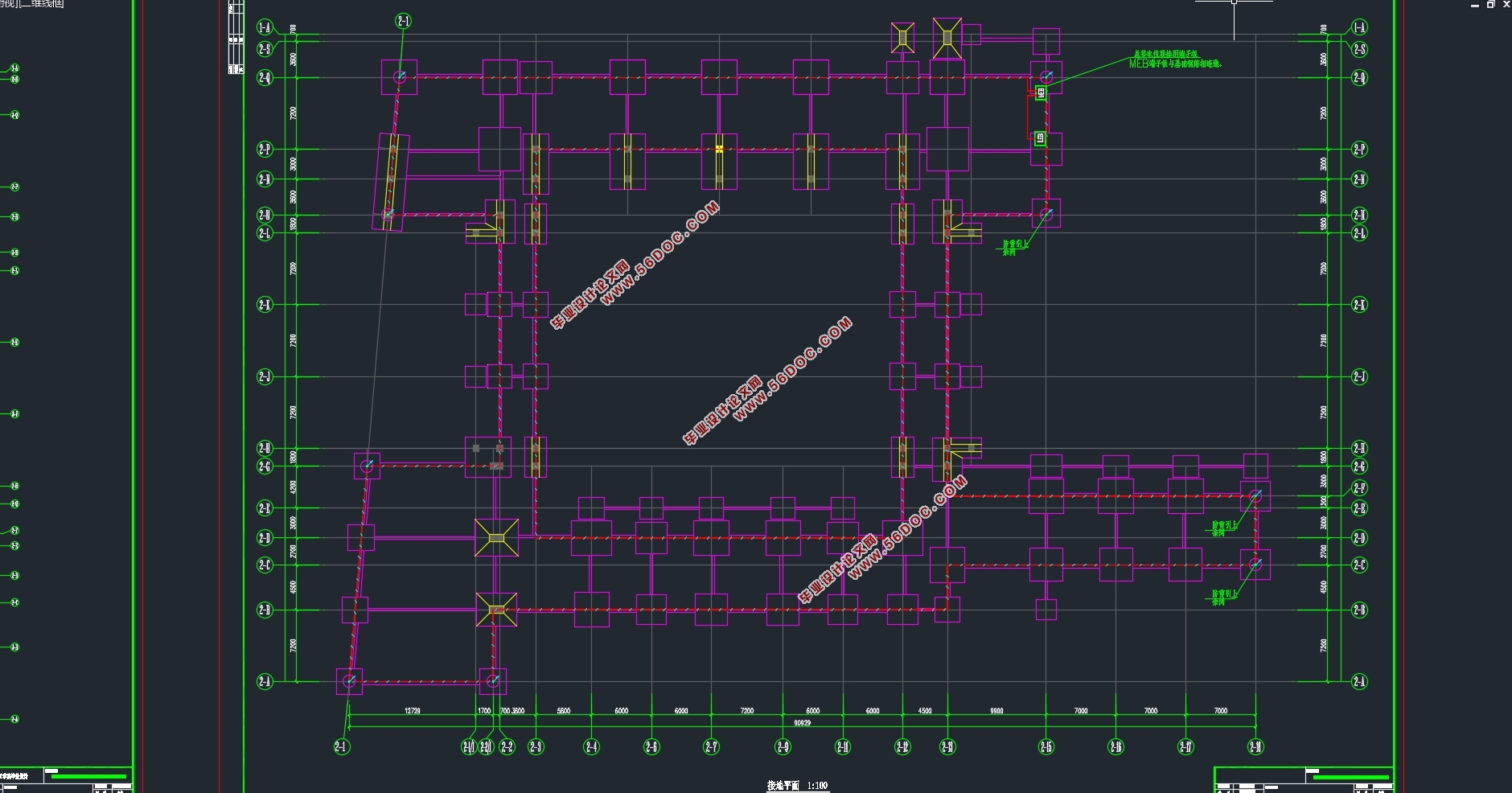Click the viewport view-style label at top left
Viewport: 1512px width, 793px height.
coord(32,4)
